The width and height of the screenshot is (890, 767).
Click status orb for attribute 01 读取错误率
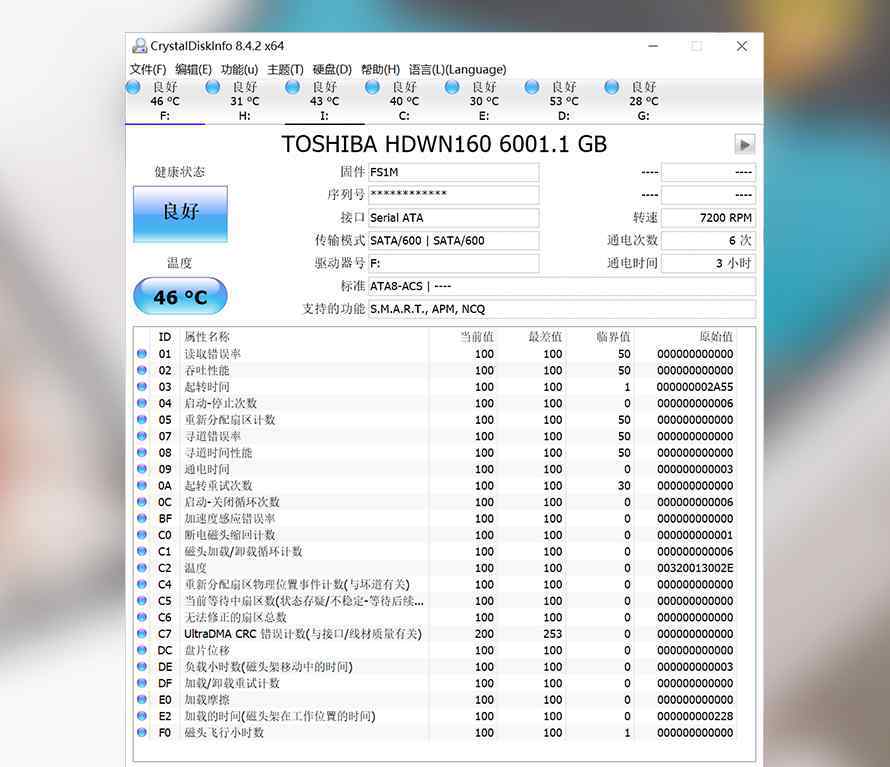point(142,354)
